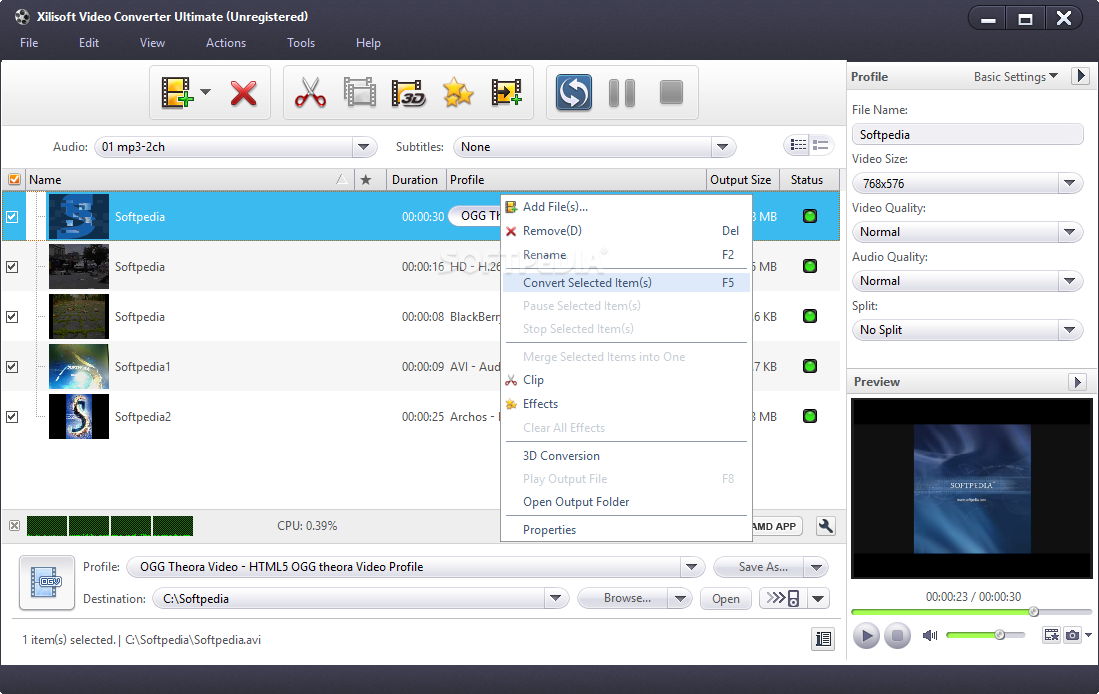Open the wrench settings icon near AMD APP
This screenshot has height=694, width=1099.
826,526
